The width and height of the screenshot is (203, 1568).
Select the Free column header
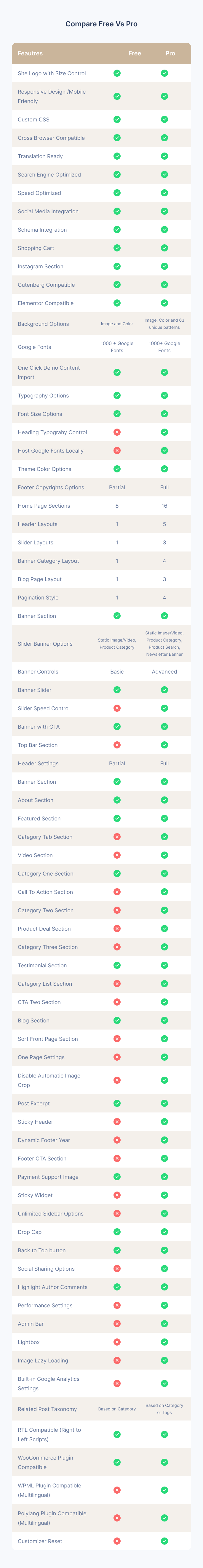pyautogui.click(x=135, y=54)
